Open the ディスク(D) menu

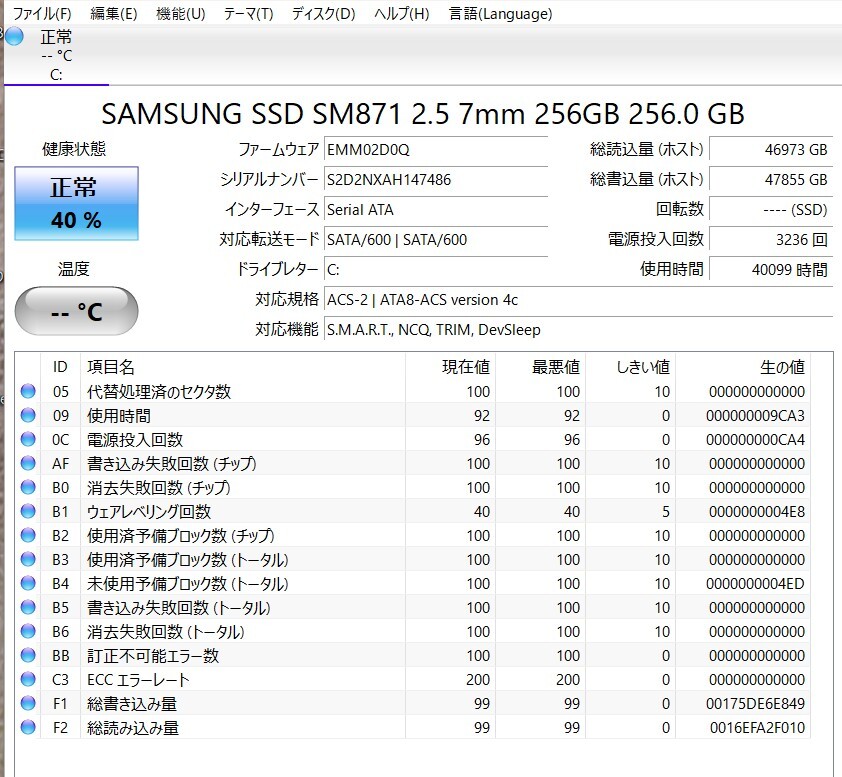(x=324, y=13)
